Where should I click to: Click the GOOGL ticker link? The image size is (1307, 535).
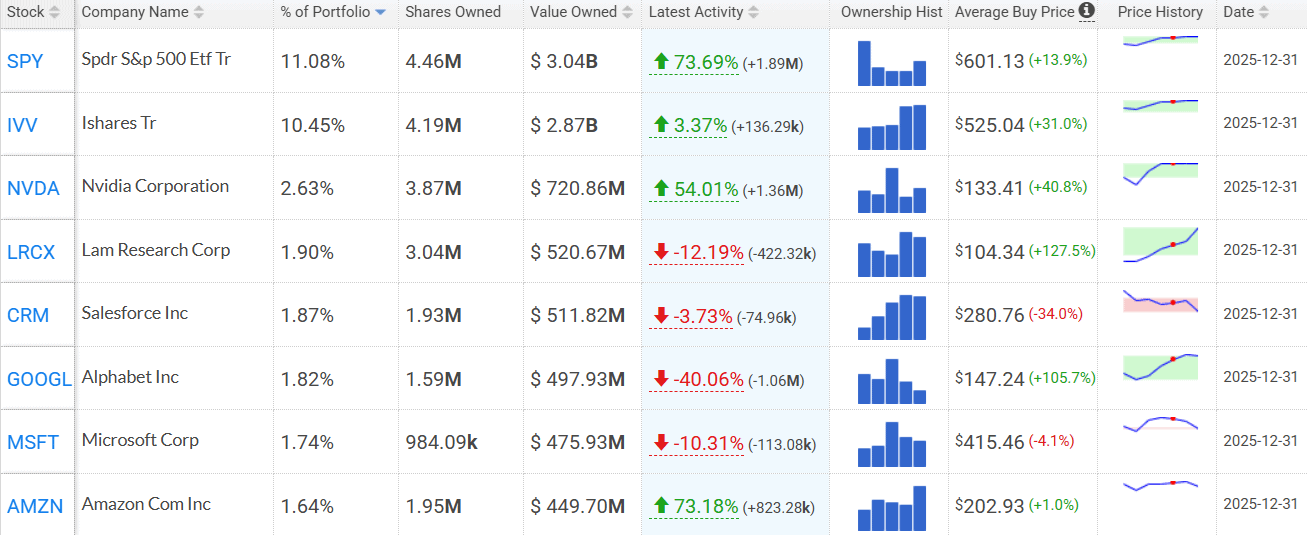coord(39,379)
